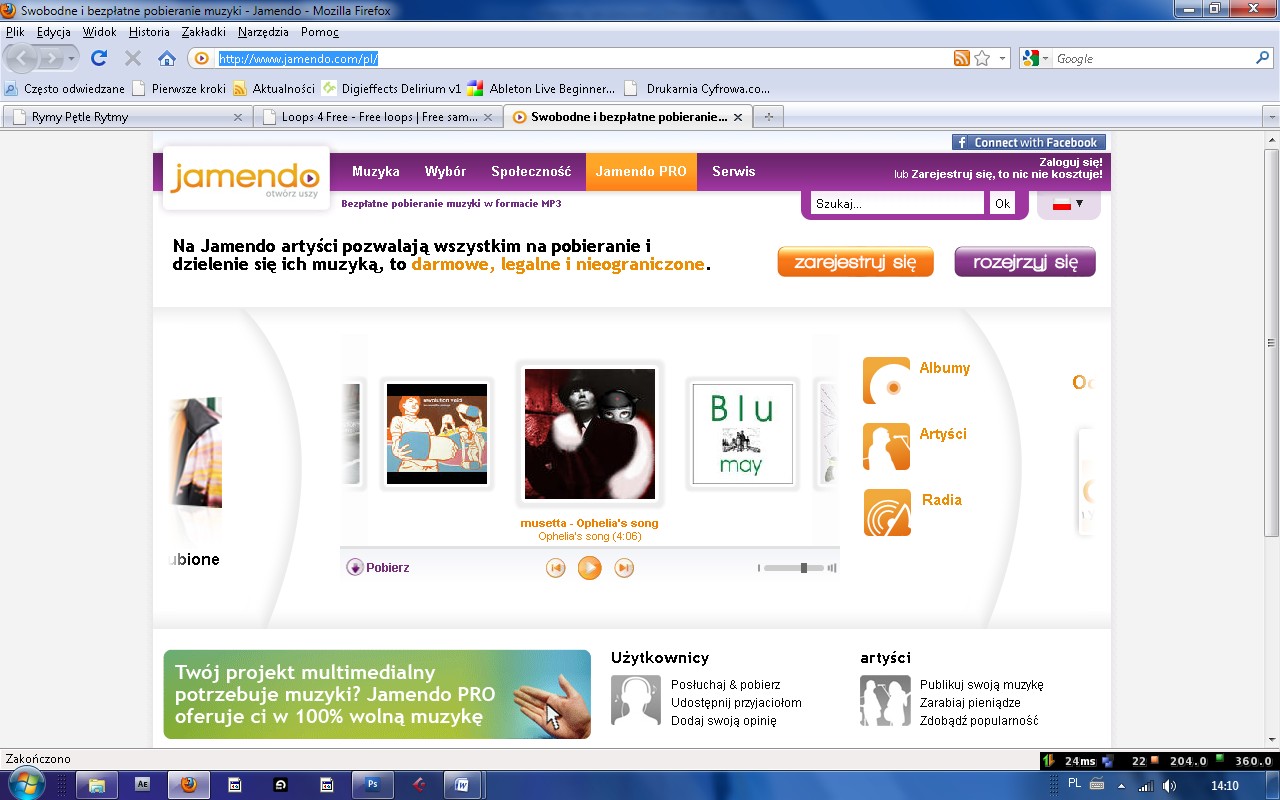This screenshot has height=800, width=1280.
Task: Open the Zakładki menu
Action: (204, 32)
